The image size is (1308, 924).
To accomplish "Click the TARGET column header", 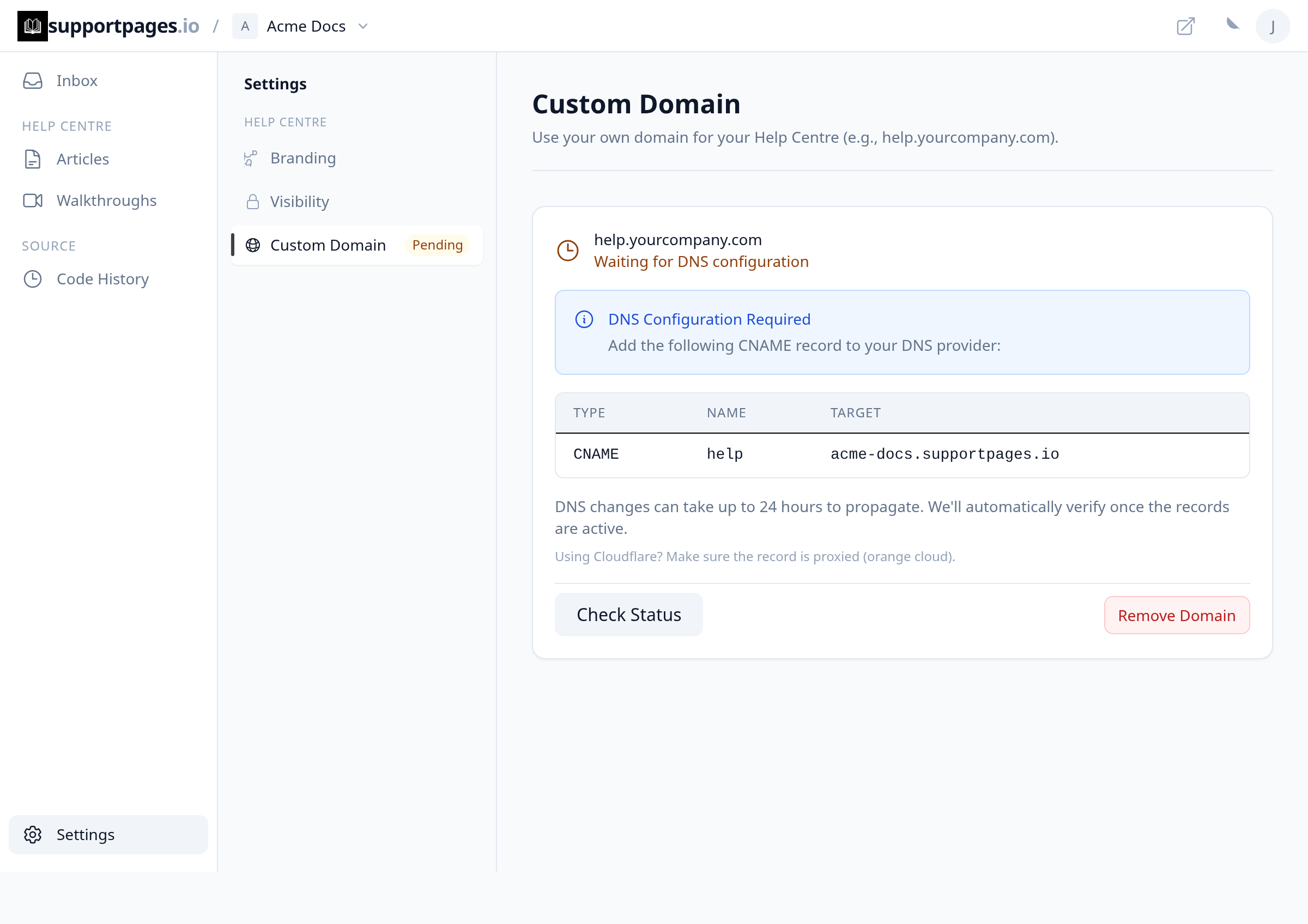I will point(855,413).
